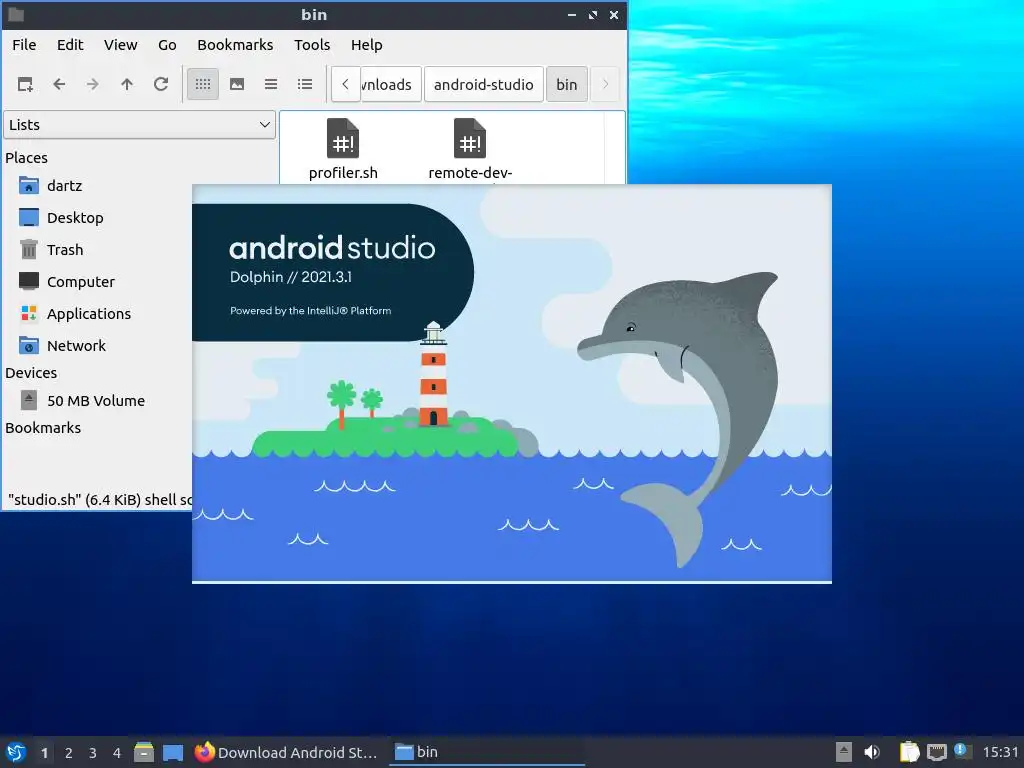Maximize the bin window
This screenshot has height=768, width=1024.
pyautogui.click(x=593, y=15)
